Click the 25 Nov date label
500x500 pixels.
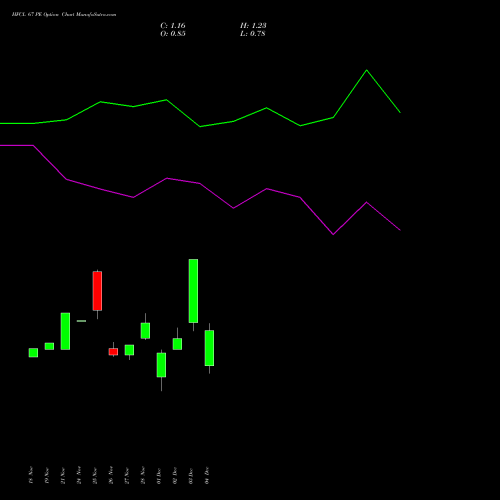[95, 475]
